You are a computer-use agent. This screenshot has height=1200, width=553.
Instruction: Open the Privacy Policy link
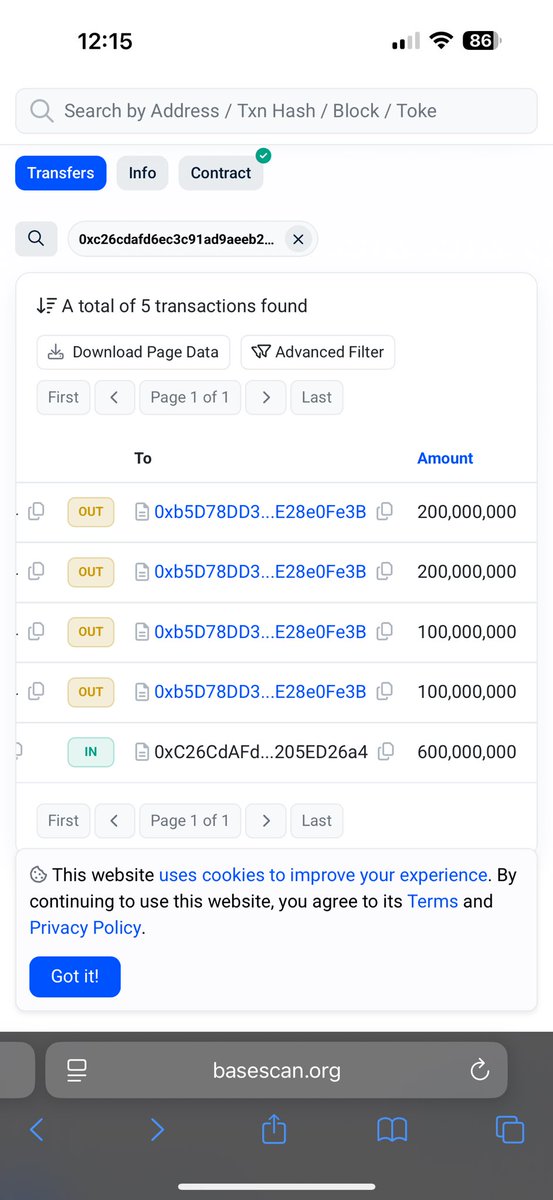click(85, 927)
